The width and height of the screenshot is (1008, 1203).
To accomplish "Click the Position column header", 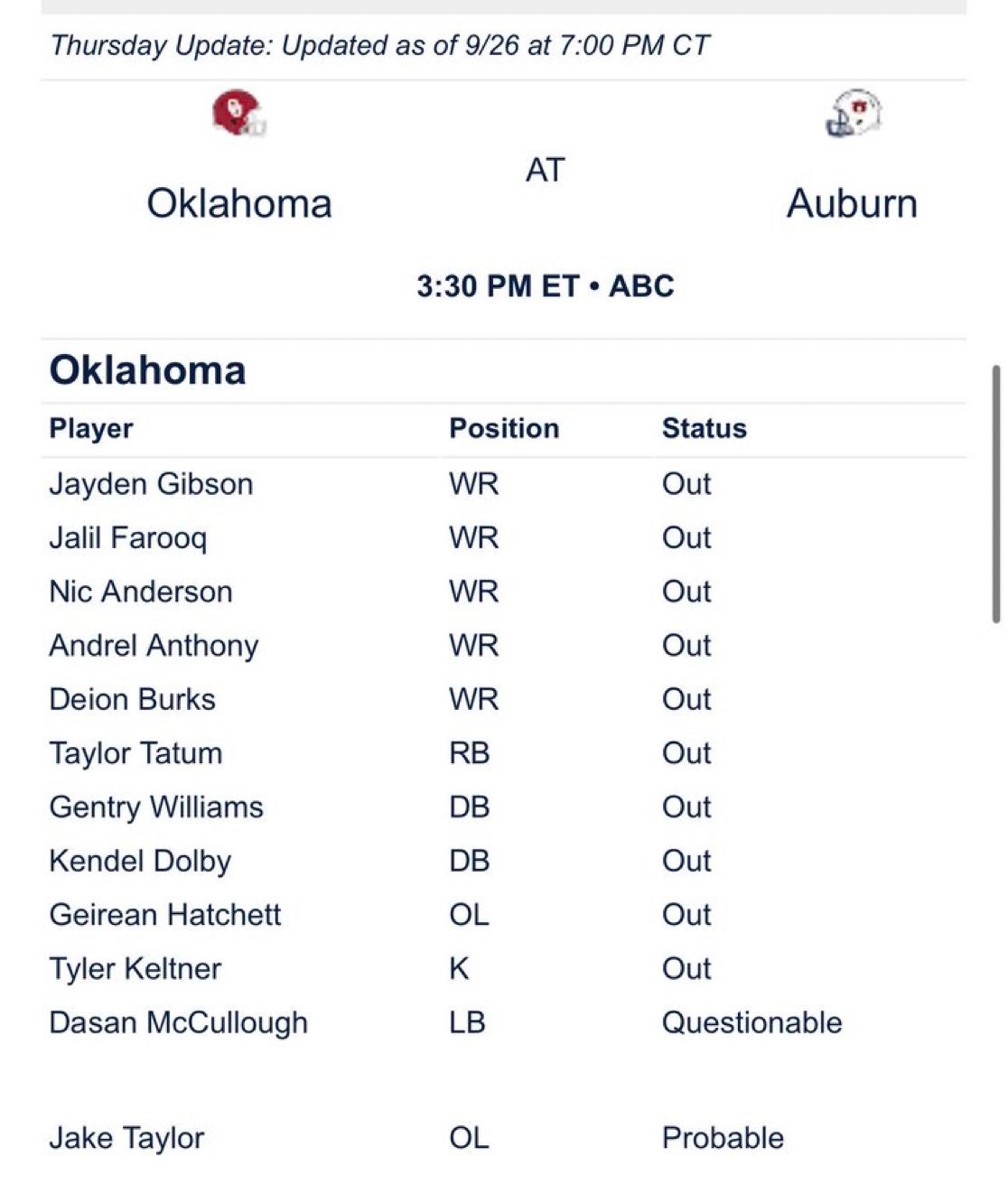I will tap(504, 428).
